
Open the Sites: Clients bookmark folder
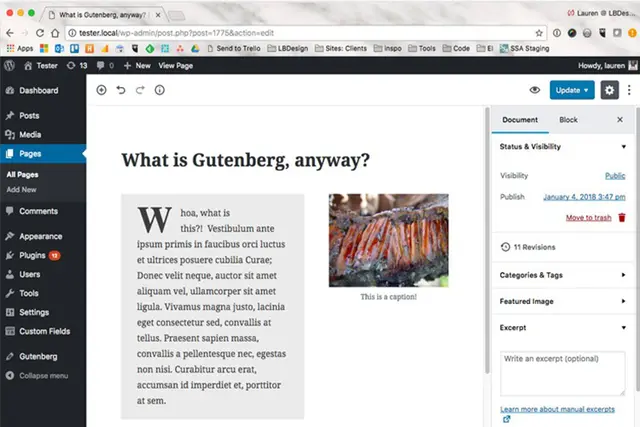click(x=341, y=48)
